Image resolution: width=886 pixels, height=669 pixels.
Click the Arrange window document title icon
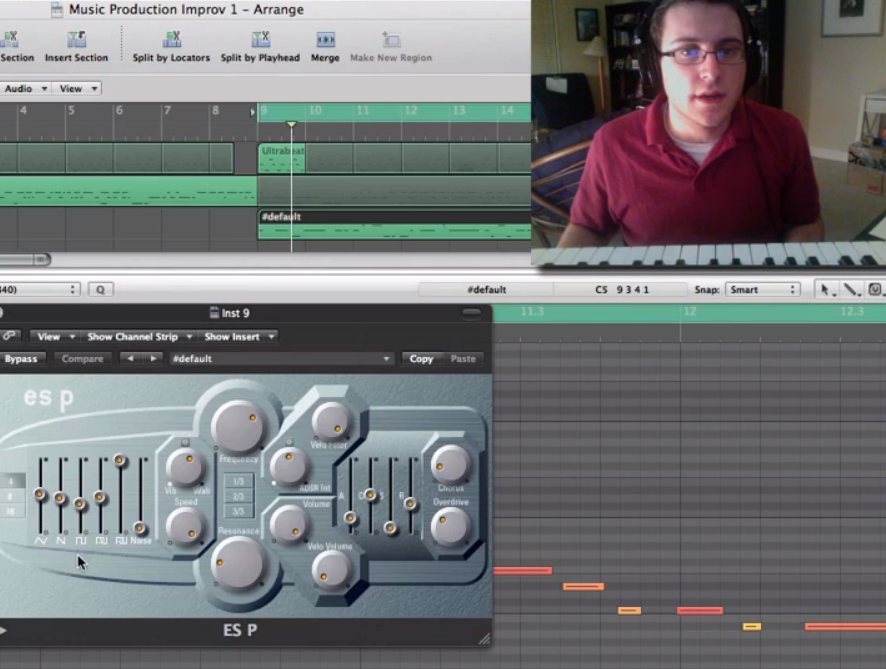[57, 10]
